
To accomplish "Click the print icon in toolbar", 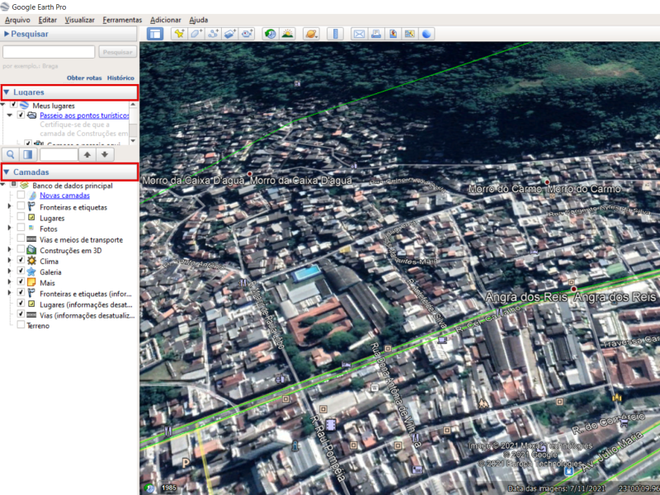I will pos(376,34).
